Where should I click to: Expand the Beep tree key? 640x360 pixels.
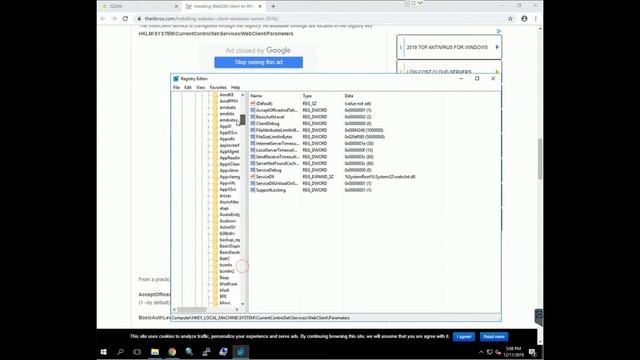tap(209, 278)
